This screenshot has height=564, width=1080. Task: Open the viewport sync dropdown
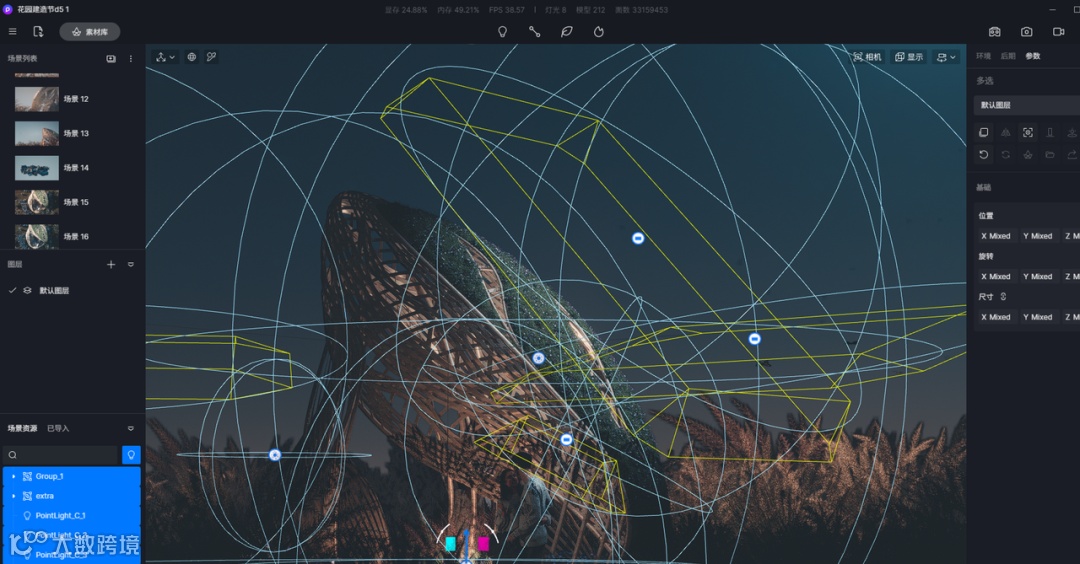946,57
